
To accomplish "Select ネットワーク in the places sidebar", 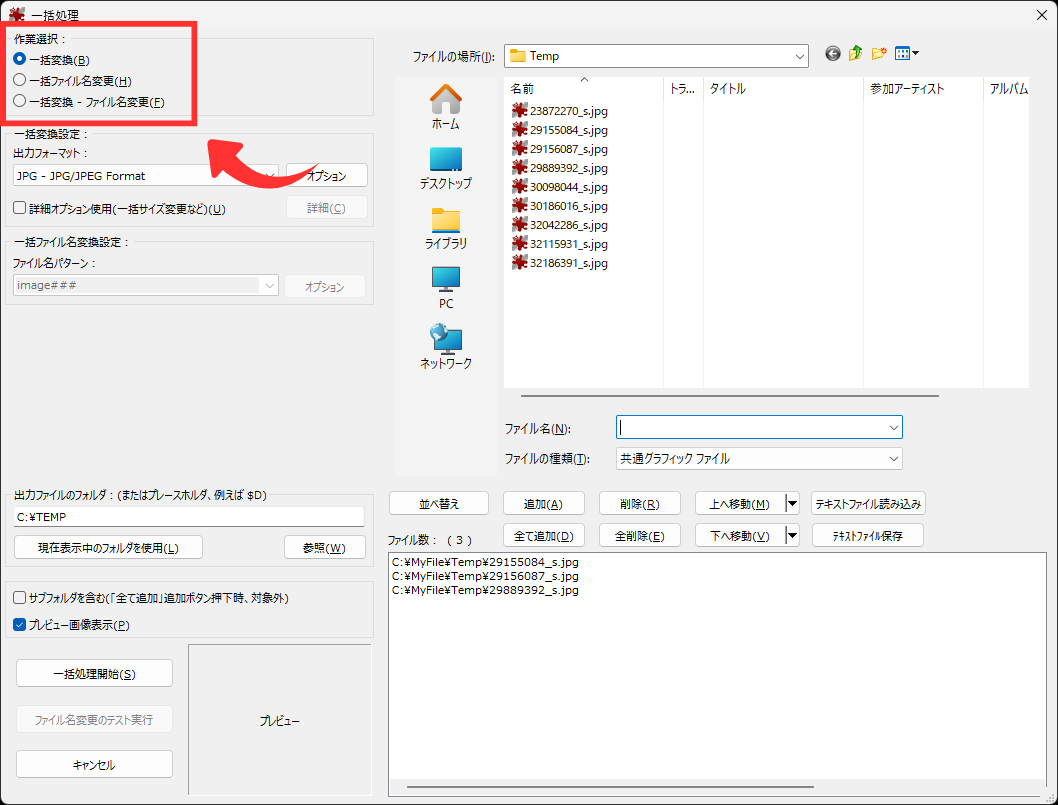I will click(x=445, y=348).
